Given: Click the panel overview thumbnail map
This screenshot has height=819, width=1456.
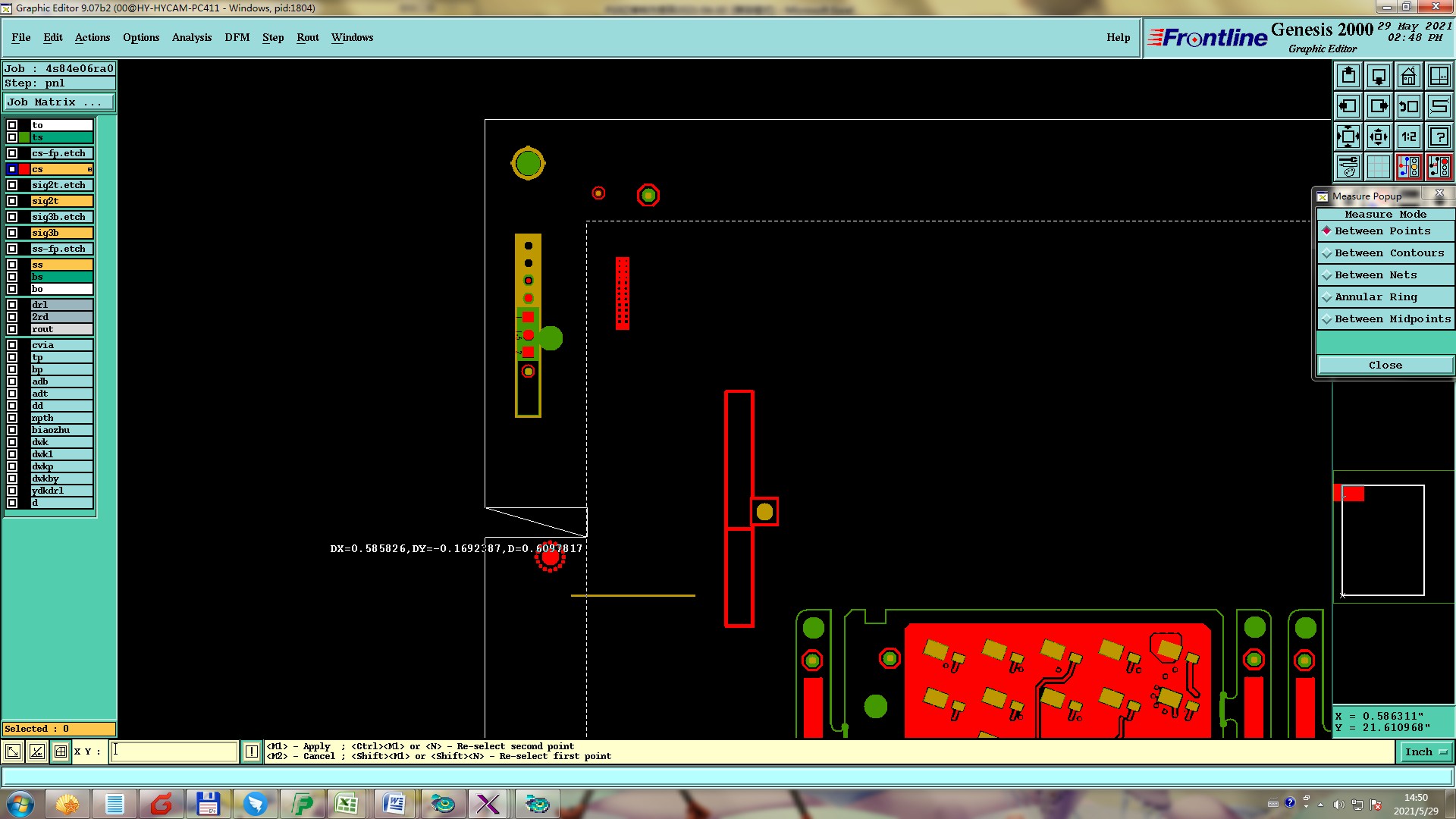Looking at the screenshot, I should pyautogui.click(x=1382, y=541).
